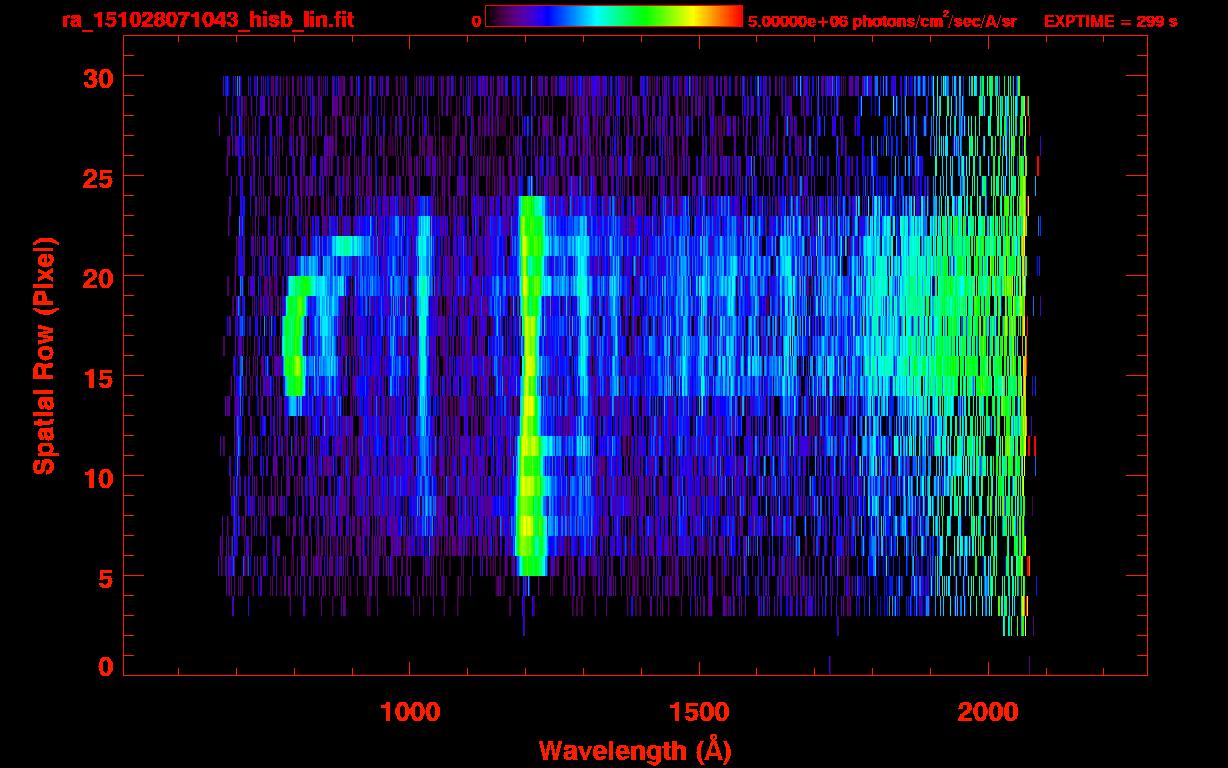Click the x-axis tick label 1000
The width and height of the screenshot is (1228, 768).
[x=410, y=712]
